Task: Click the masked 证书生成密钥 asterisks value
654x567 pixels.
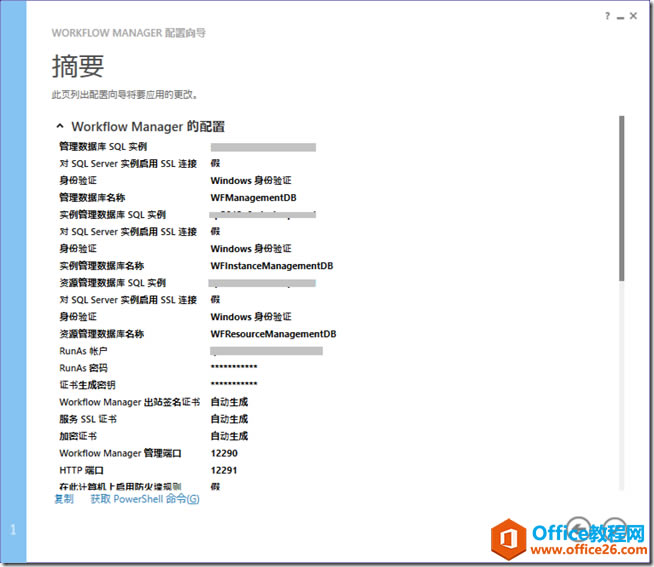Action: [234, 383]
